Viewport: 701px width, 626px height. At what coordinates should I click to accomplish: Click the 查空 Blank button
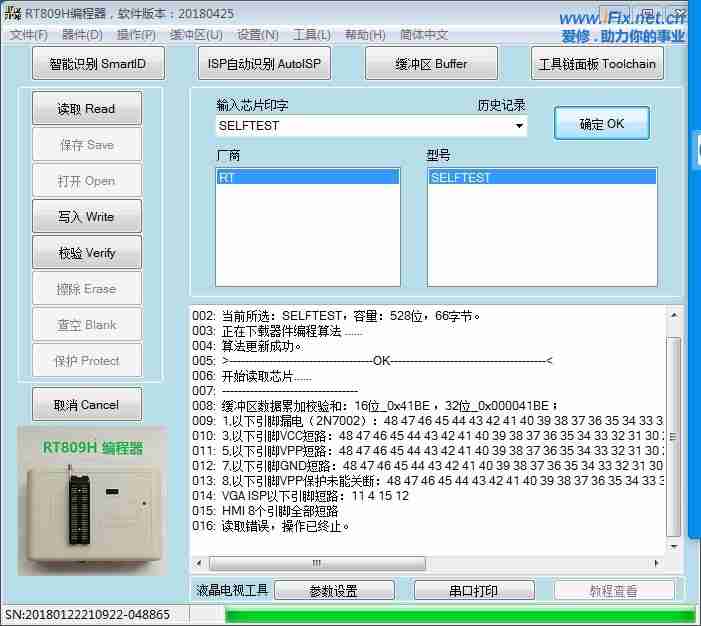(87, 325)
